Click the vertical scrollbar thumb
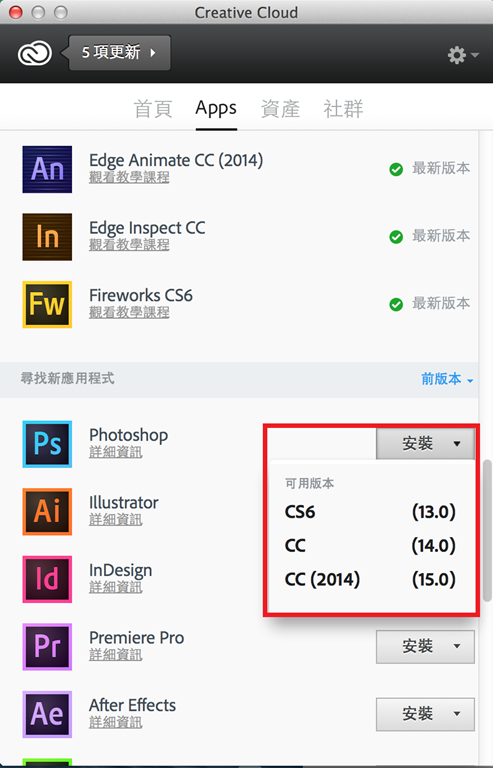Image resolution: width=493 pixels, height=768 pixels. pos(487,530)
